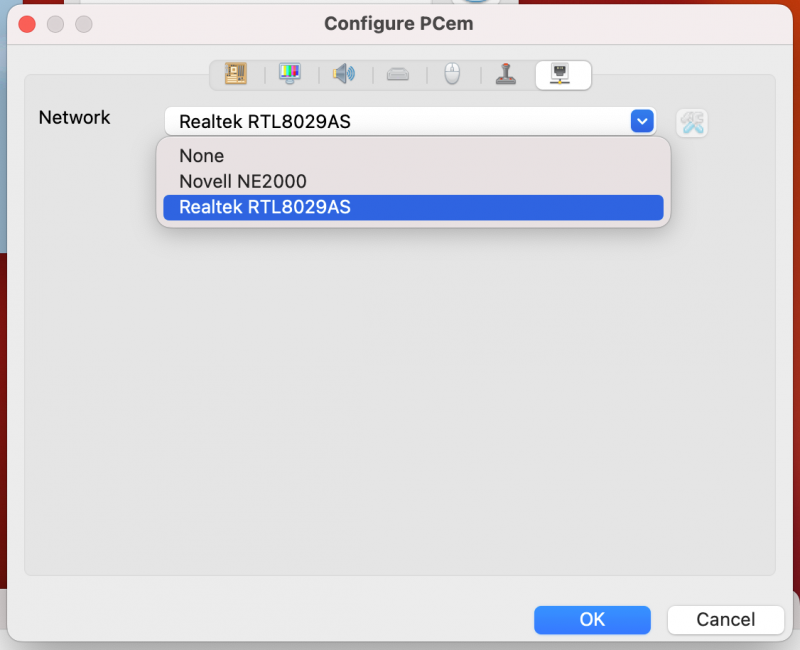The image size is (800, 650).
Task: Switch to the display settings tab
Action: (290, 74)
